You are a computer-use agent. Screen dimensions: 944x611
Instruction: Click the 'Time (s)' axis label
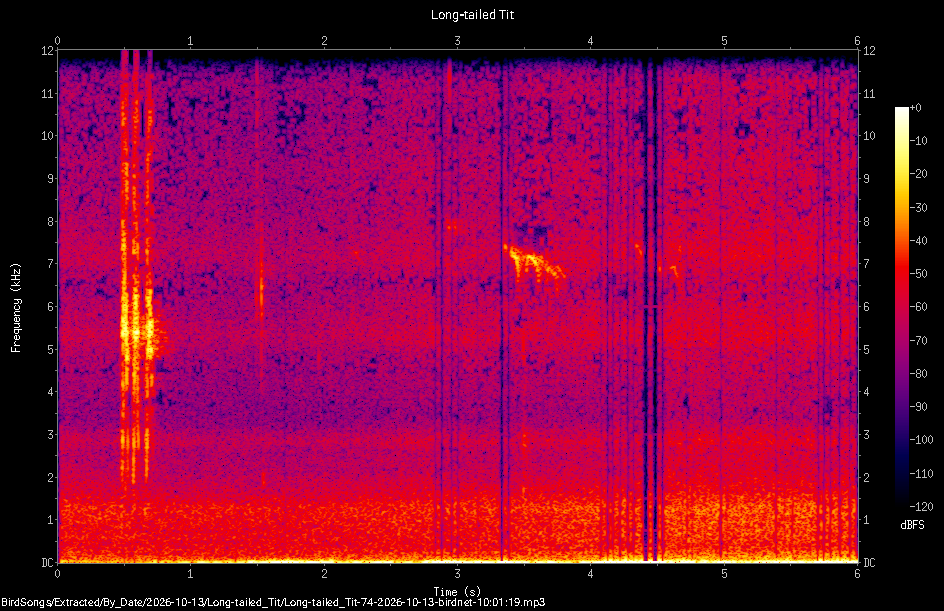click(x=457, y=592)
